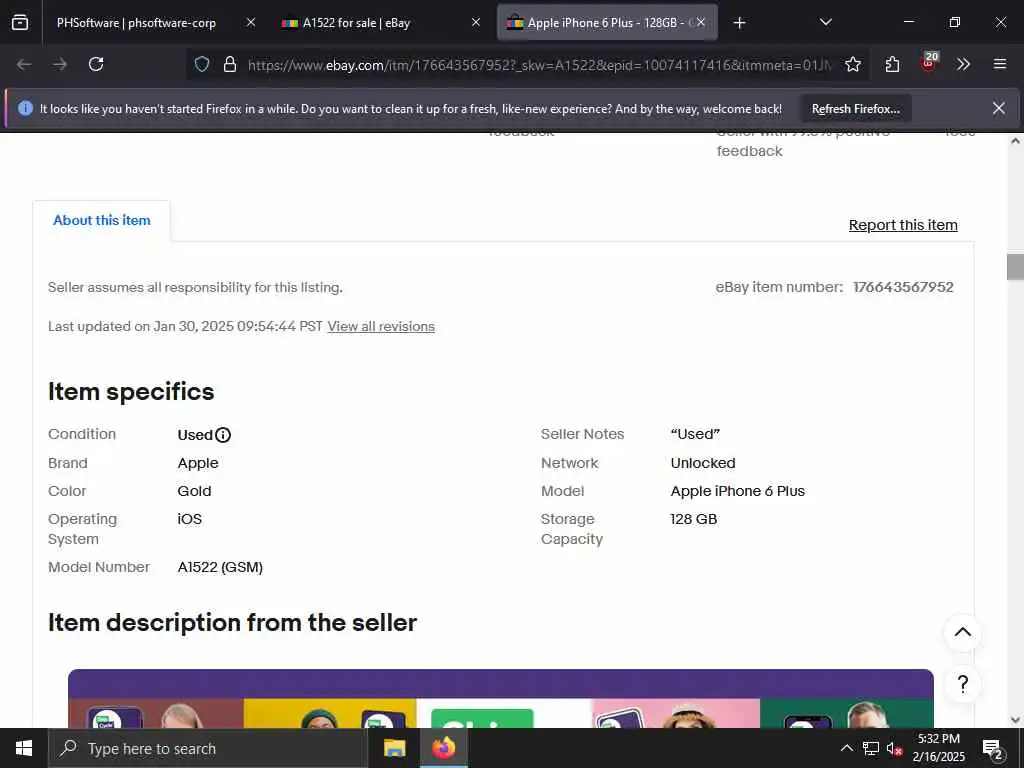1024x768 pixels.
Task: Select the About this item tab
Action: pos(101,221)
